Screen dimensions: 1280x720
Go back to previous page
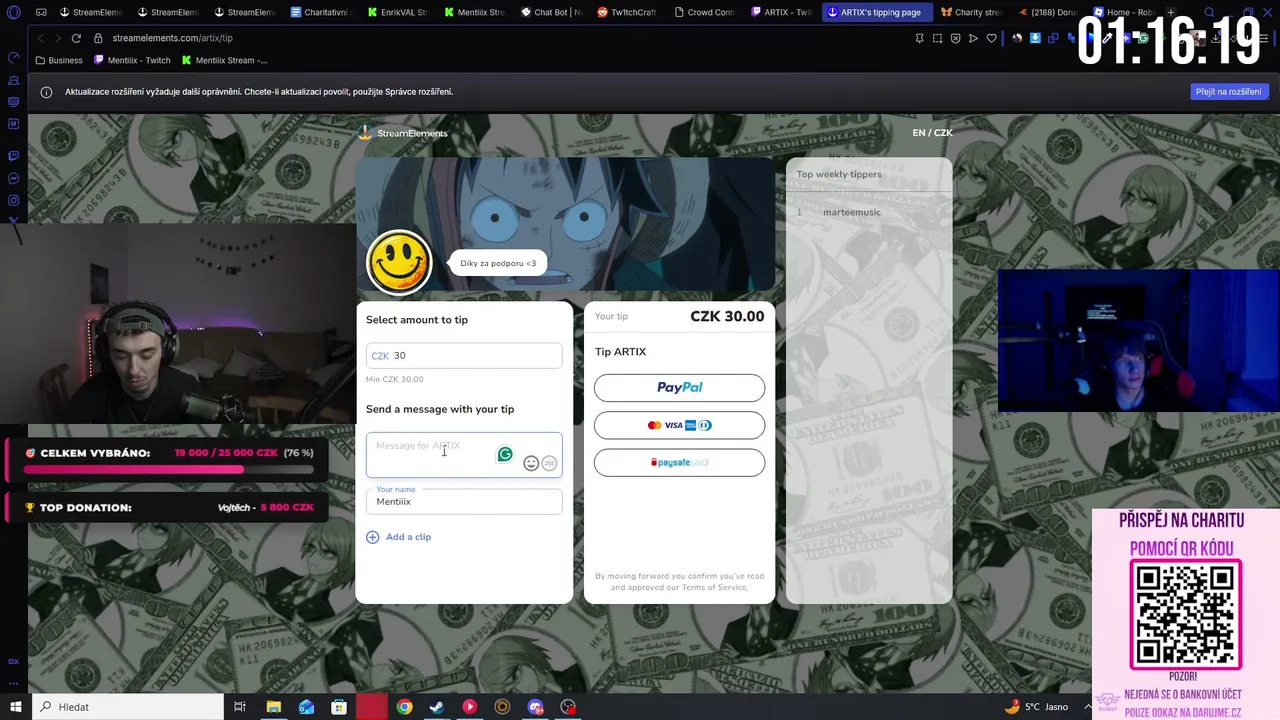point(40,38)
